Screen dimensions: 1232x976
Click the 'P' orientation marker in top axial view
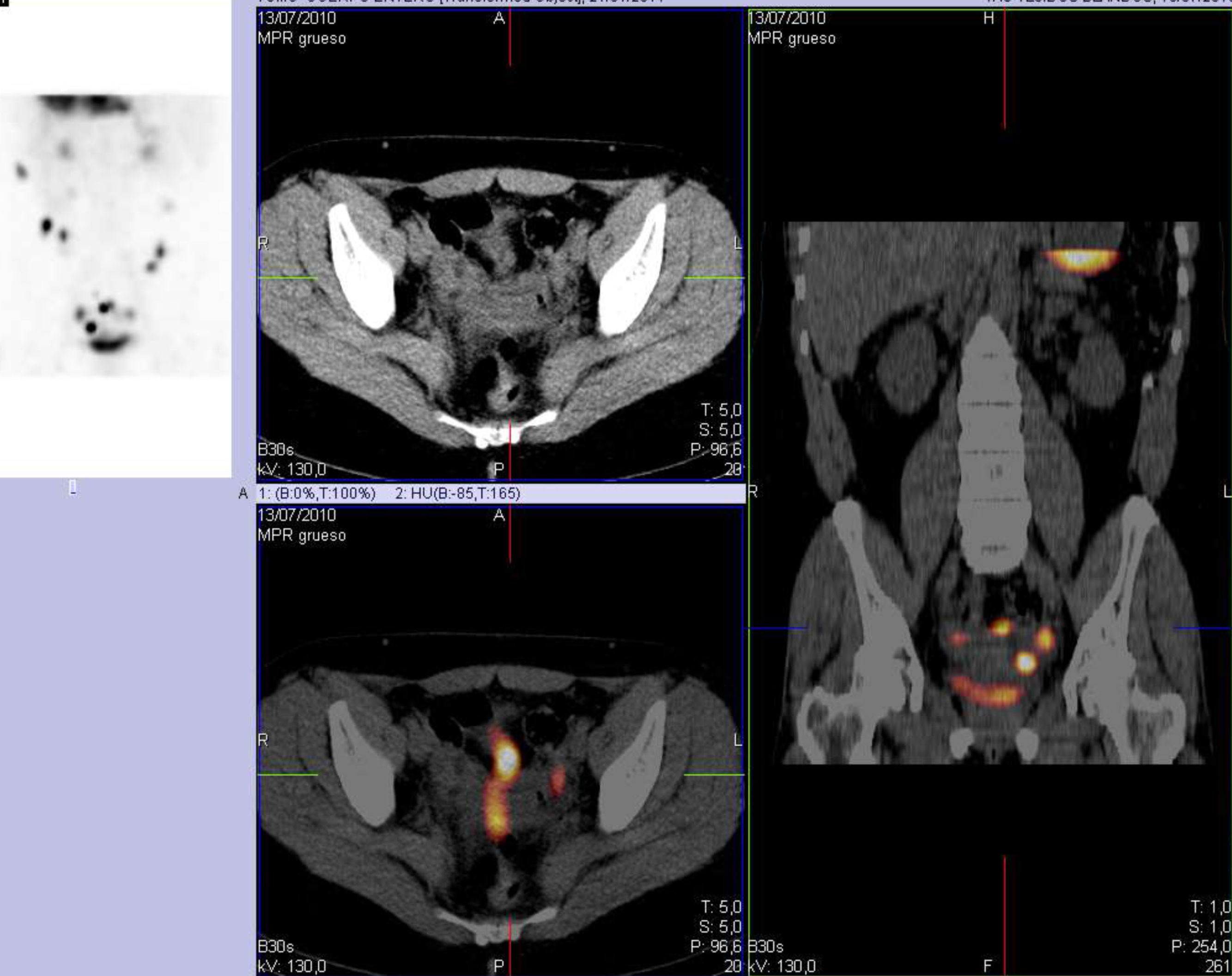tap(499, 470)
